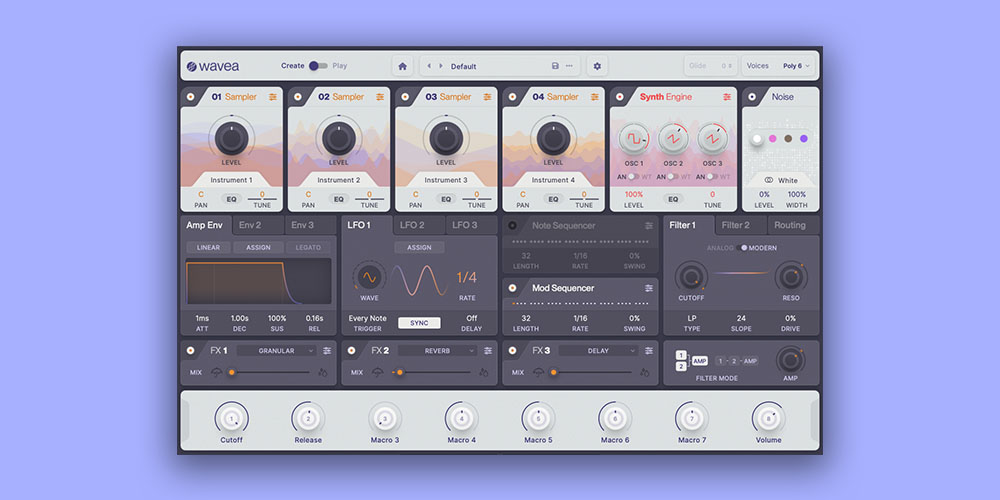Open FX 3 settings sliders icon

pos(649,351)
